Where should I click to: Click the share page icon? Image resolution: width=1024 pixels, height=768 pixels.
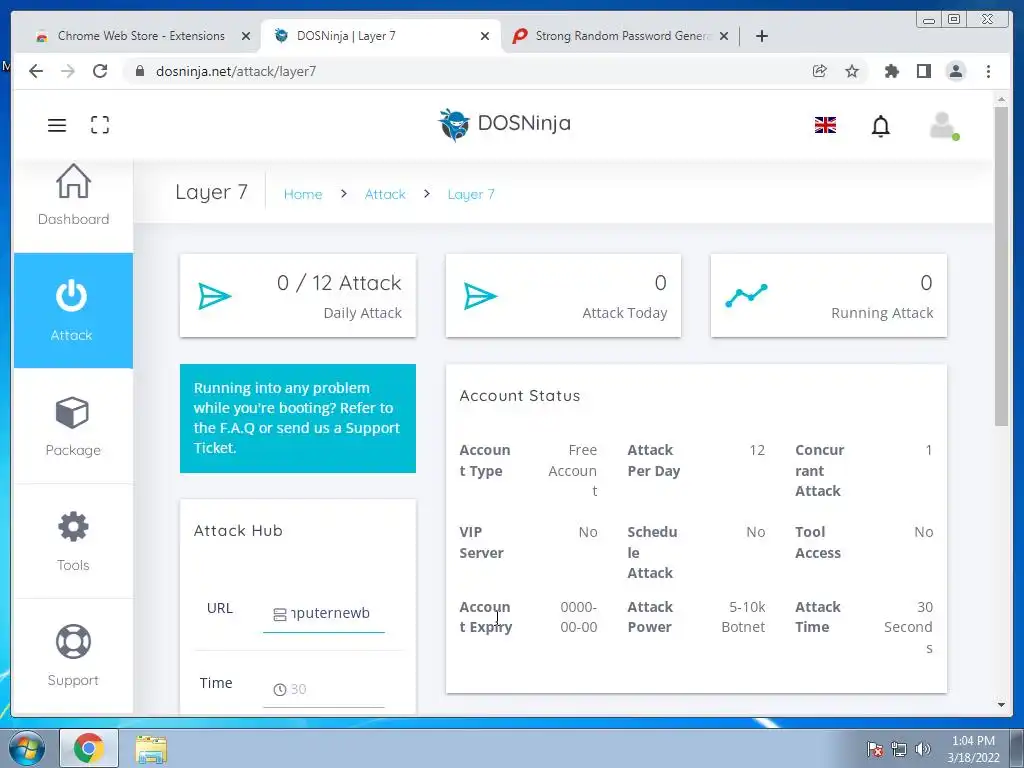(819, 71)
